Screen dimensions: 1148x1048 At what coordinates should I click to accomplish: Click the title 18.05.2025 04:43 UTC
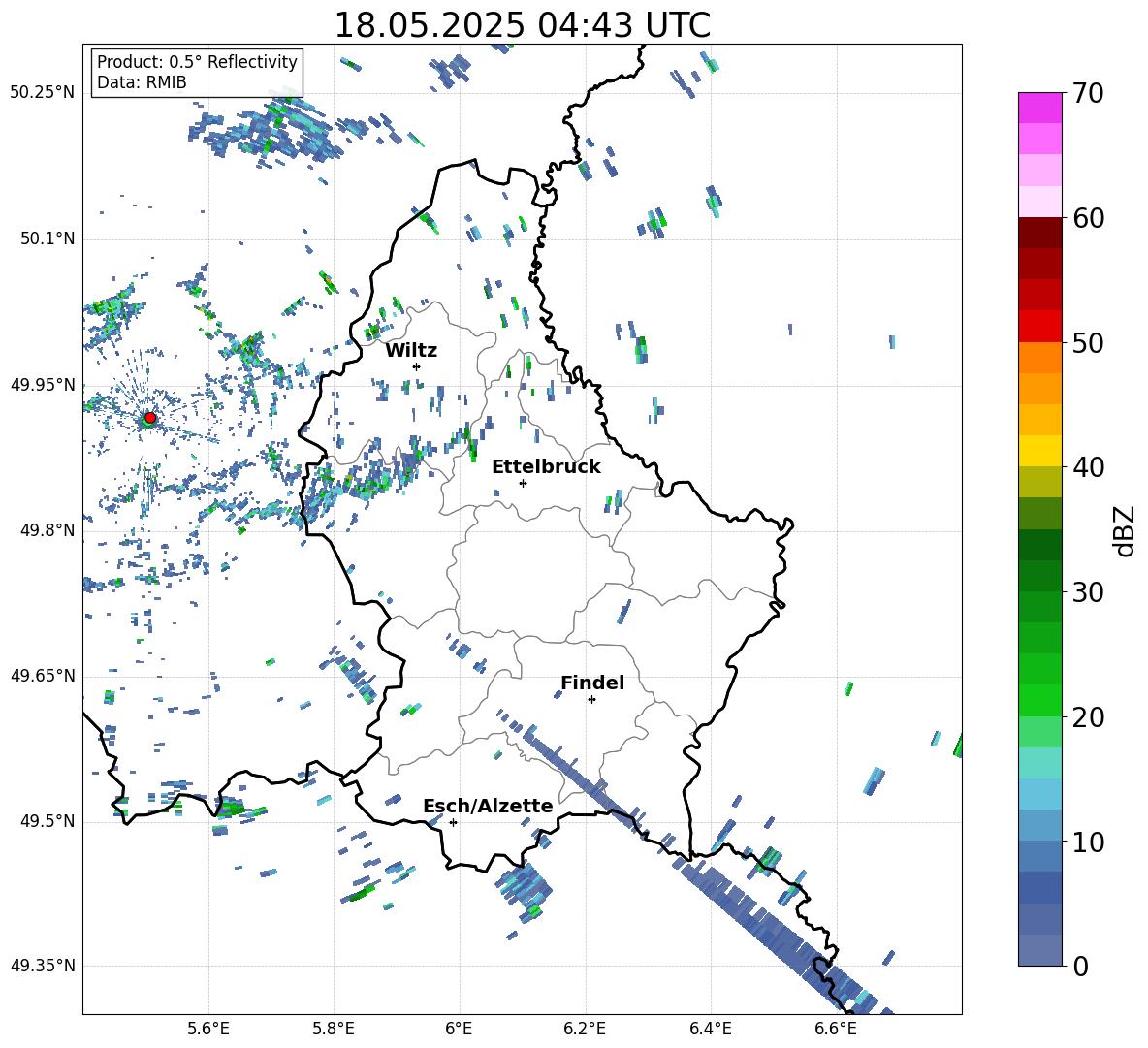click(522, 25)
